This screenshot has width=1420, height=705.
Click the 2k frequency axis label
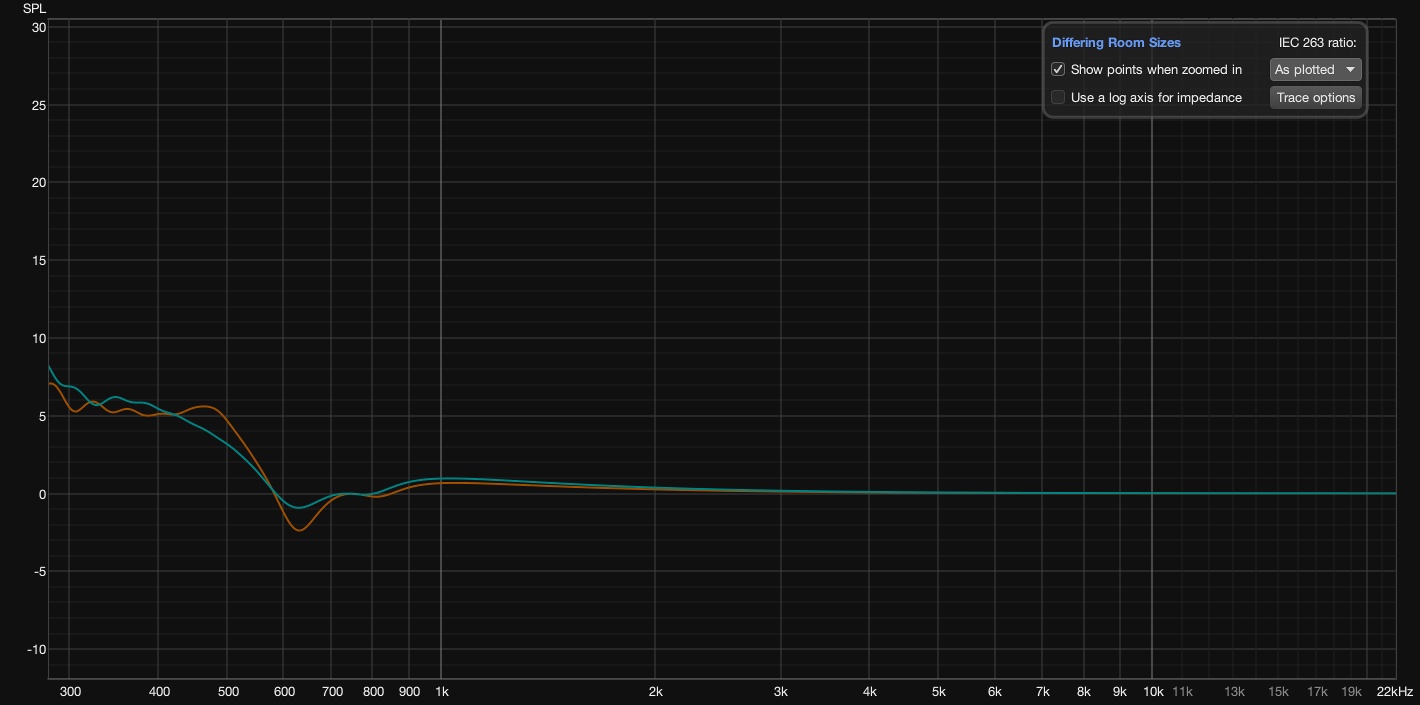tap(655, 692)
